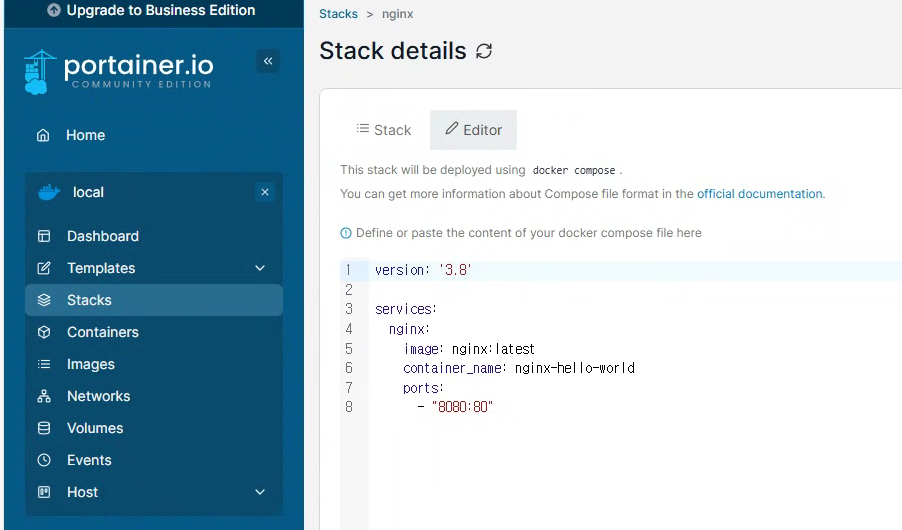The height and width of the screenshot is (530, 902).
Task: Click the nginx: service key line
Action: pos(409,329)
